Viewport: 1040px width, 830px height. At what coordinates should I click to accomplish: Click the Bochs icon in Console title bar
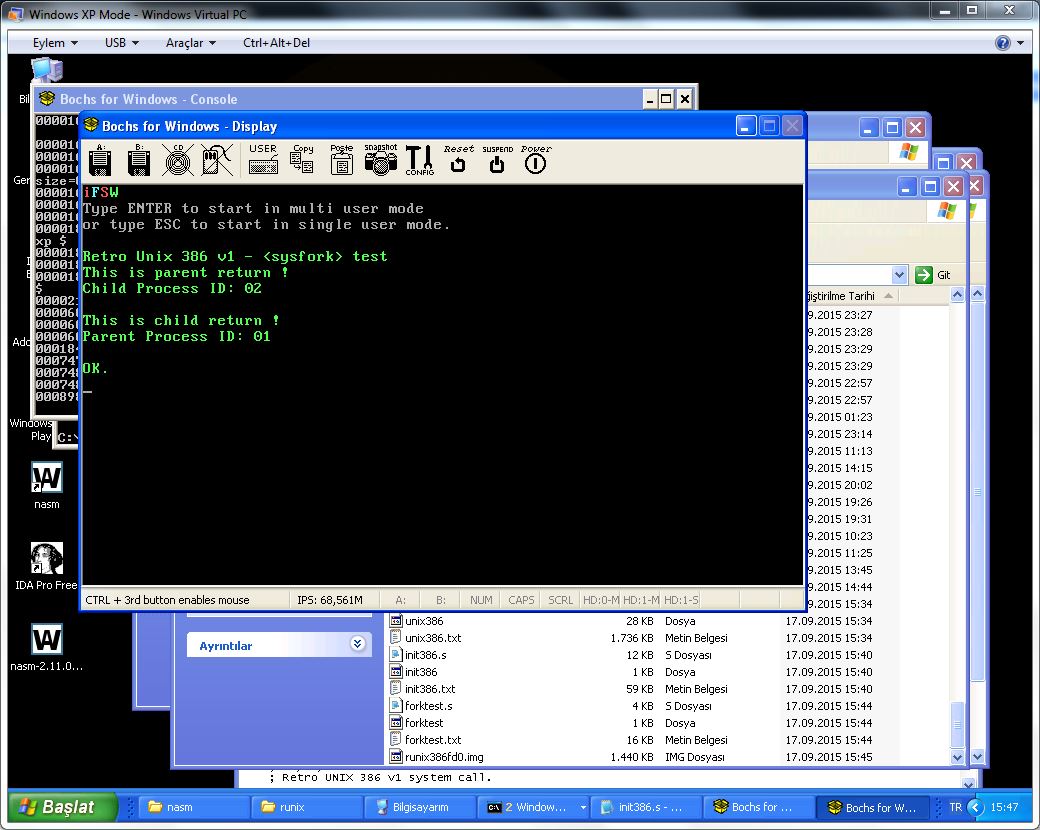(x=46, y=99)
